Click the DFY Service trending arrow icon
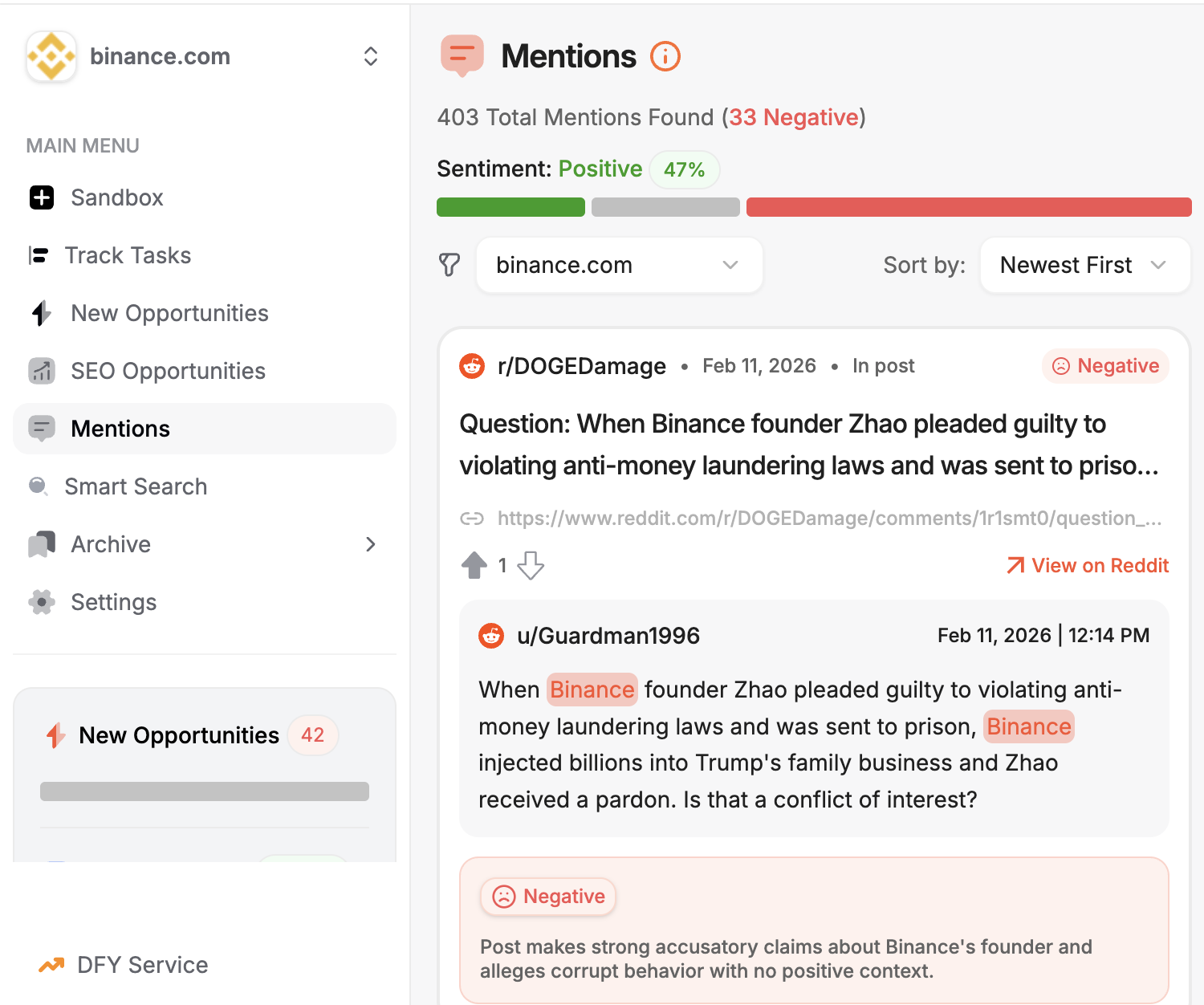1204x1005 pixels. [51, 965]
